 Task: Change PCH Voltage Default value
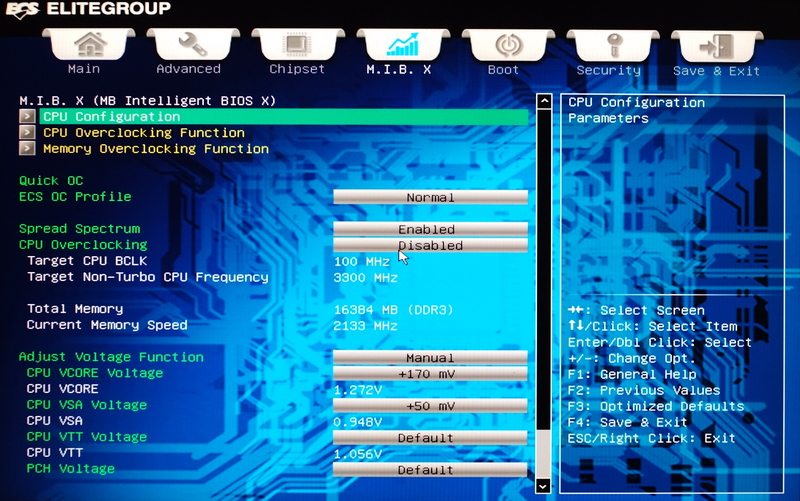pos(430,470)
